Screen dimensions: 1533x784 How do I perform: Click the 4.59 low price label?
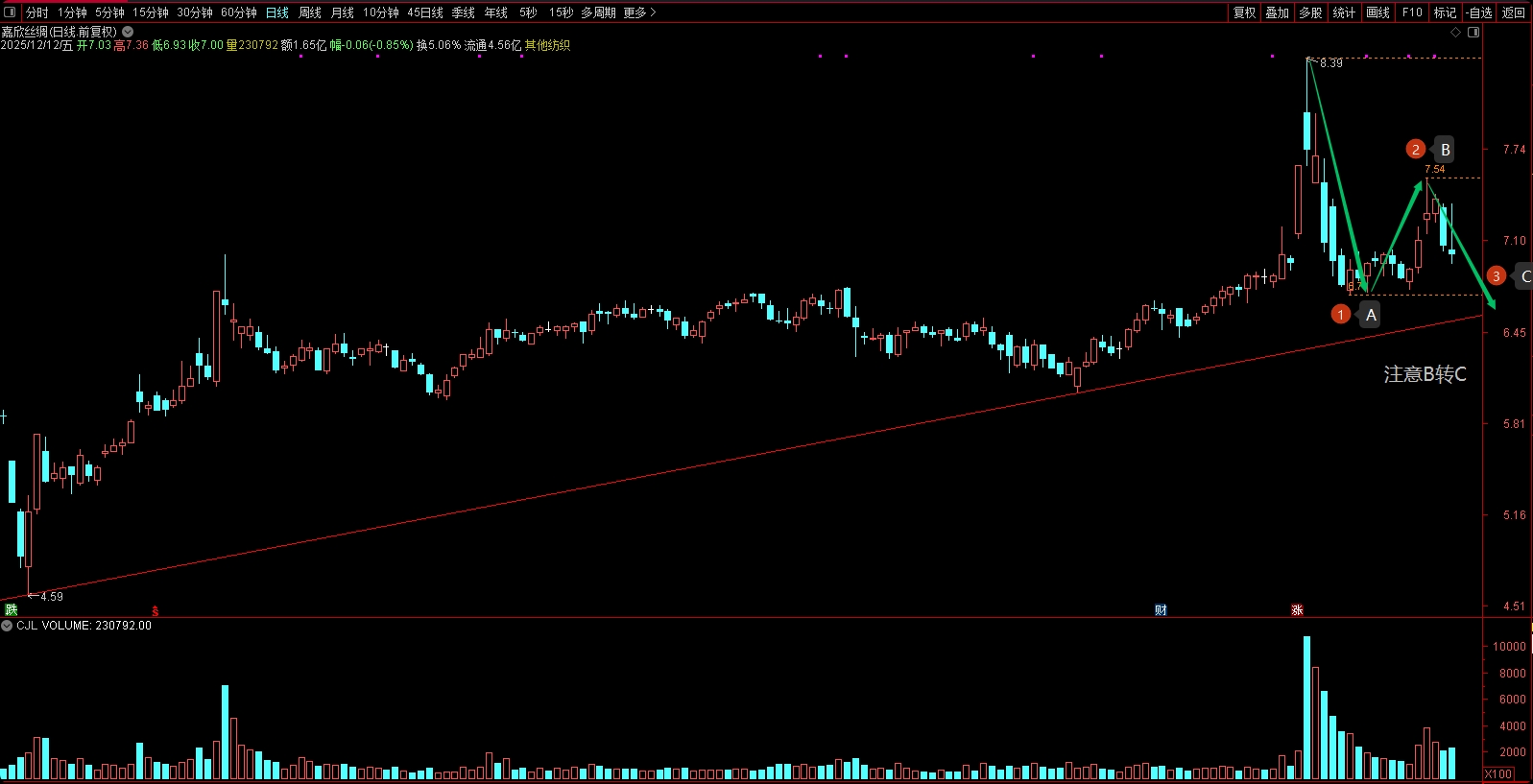[x=51, y=597]
